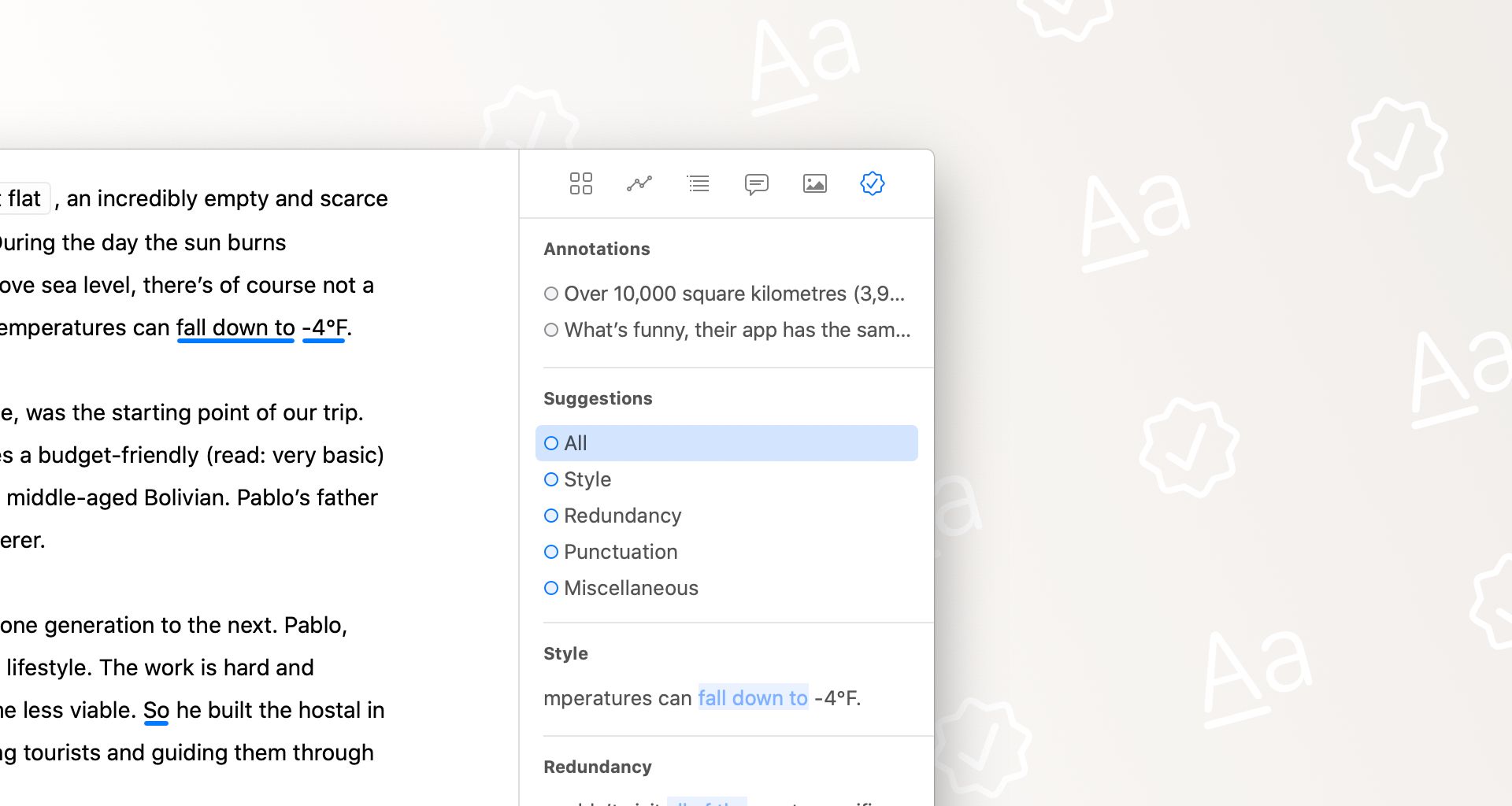This screenshot has width=1512, height=806.
Task: Open the comments panel
Action: [756, 183]
